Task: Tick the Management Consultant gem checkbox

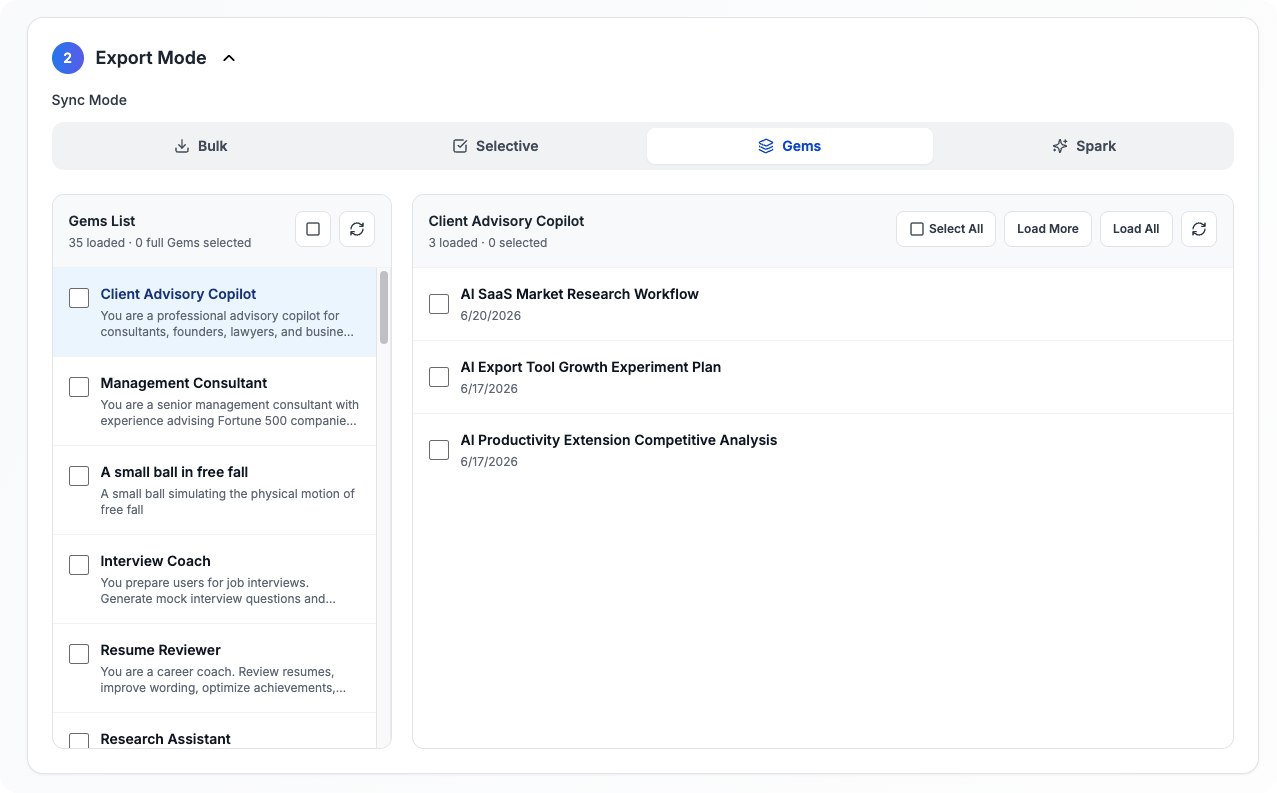Action: [x=79, y=387]
